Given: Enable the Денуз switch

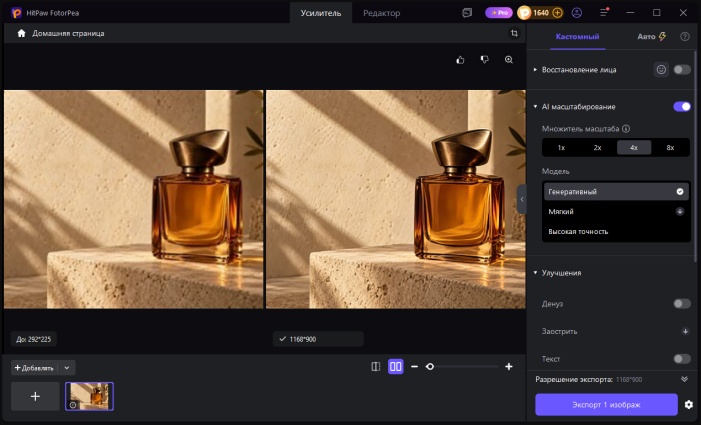Looking at the screenshot, I should [x=682, y=304].
